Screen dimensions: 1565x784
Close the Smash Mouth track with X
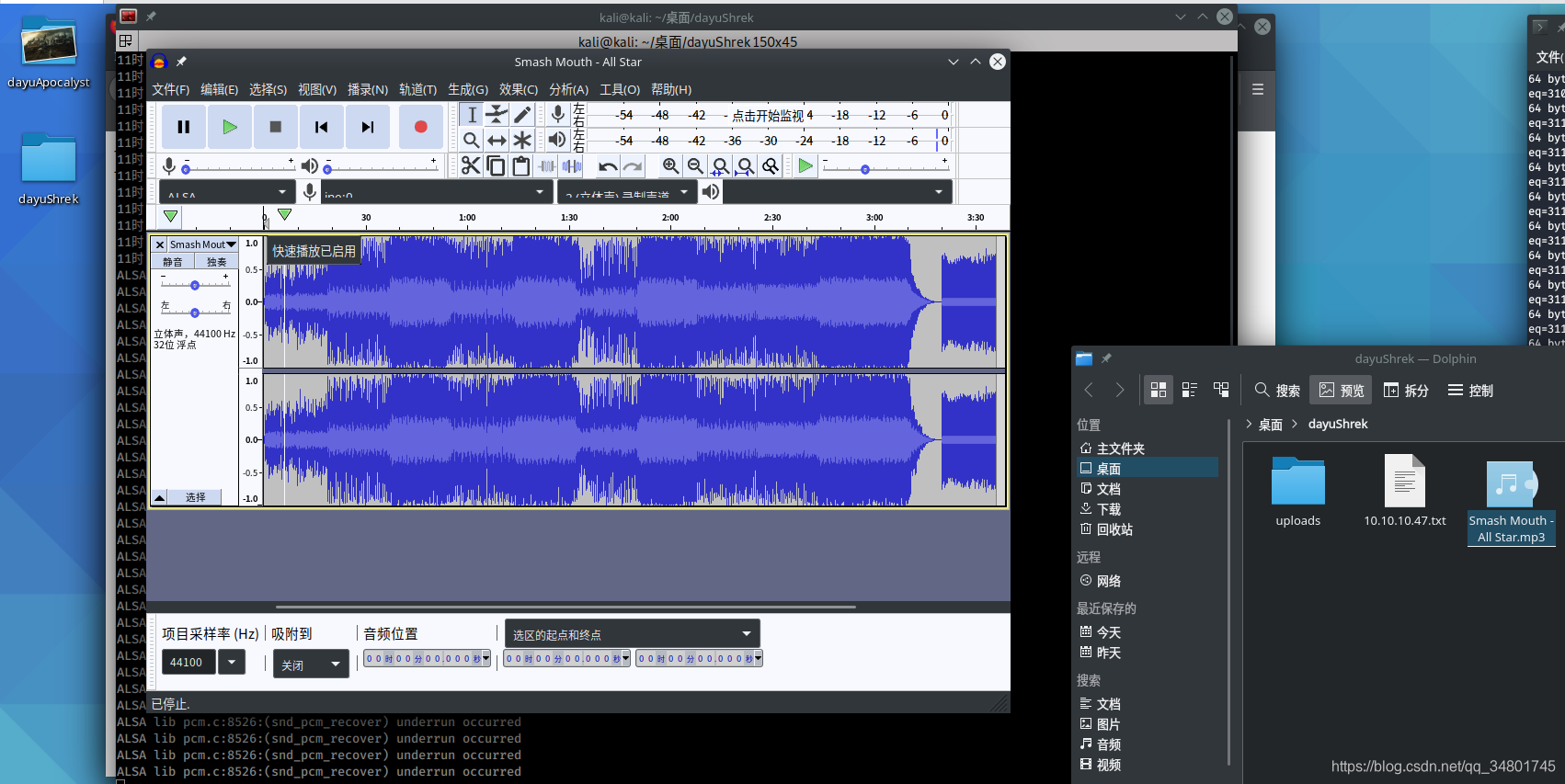click(160, 244)
